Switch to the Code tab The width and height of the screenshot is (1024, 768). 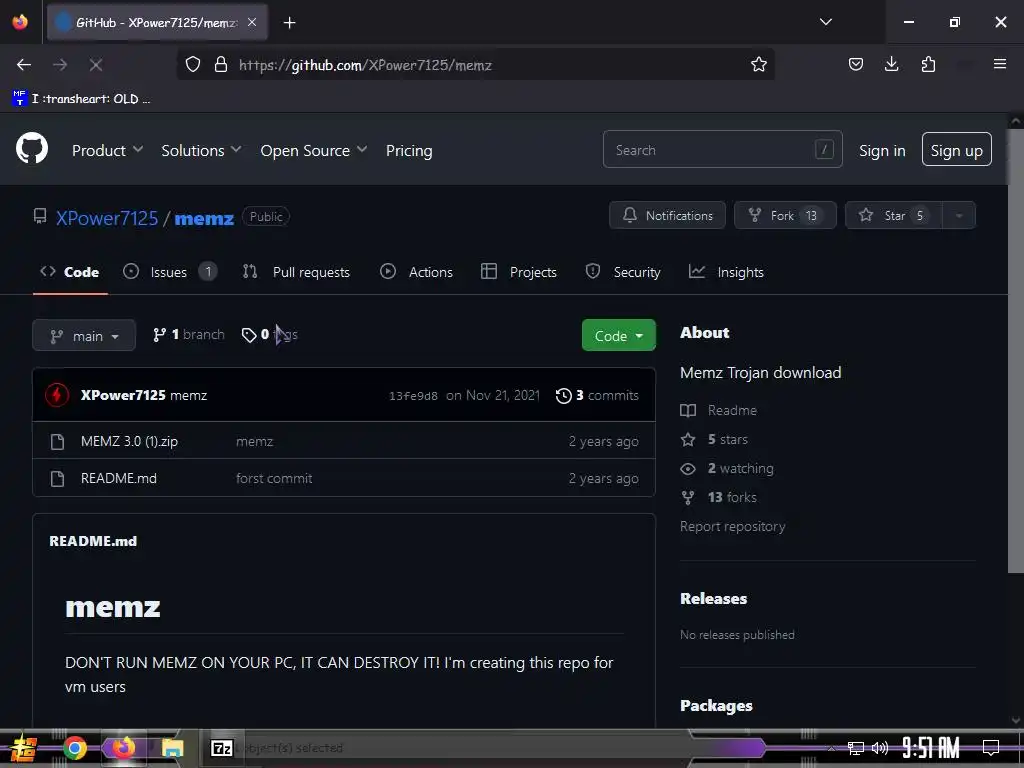click(x=70, y=272)
